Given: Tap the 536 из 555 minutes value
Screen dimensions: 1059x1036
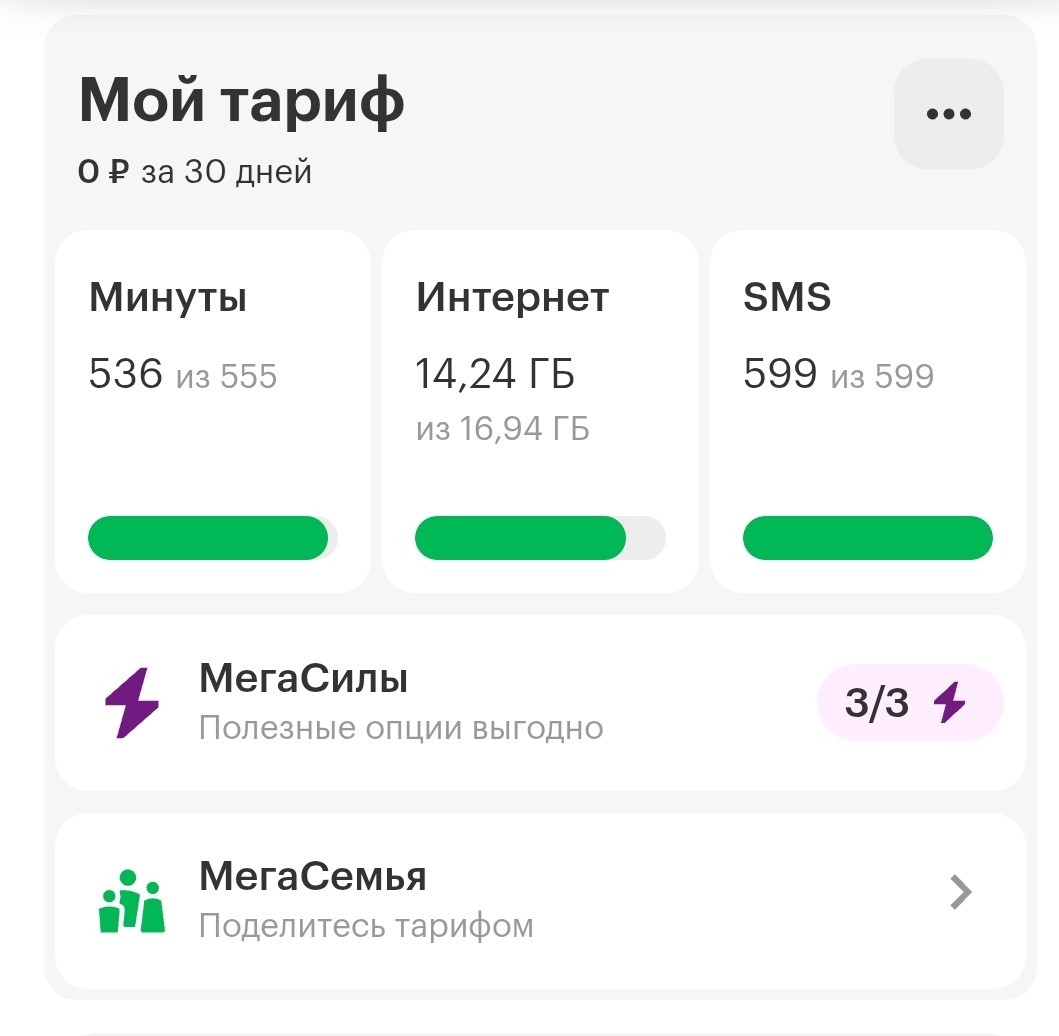Looking at the screenshot, I should coord(183,375).
